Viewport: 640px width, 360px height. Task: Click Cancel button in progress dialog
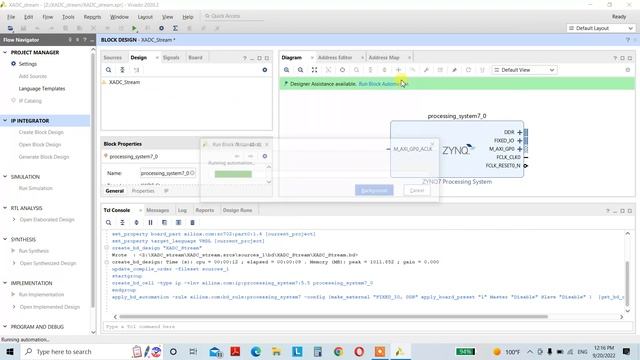click(417, 191)
